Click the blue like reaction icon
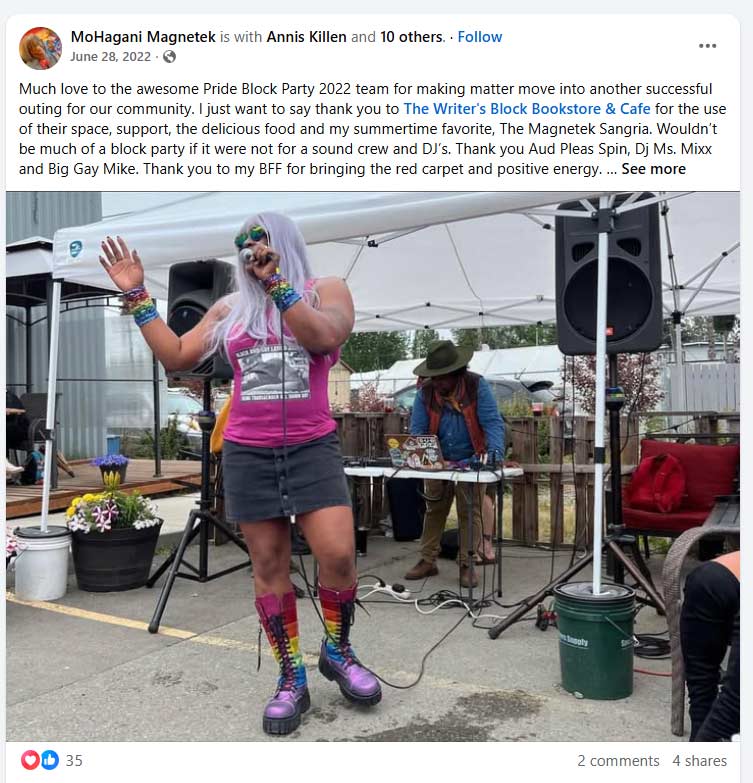 point(49,760)
